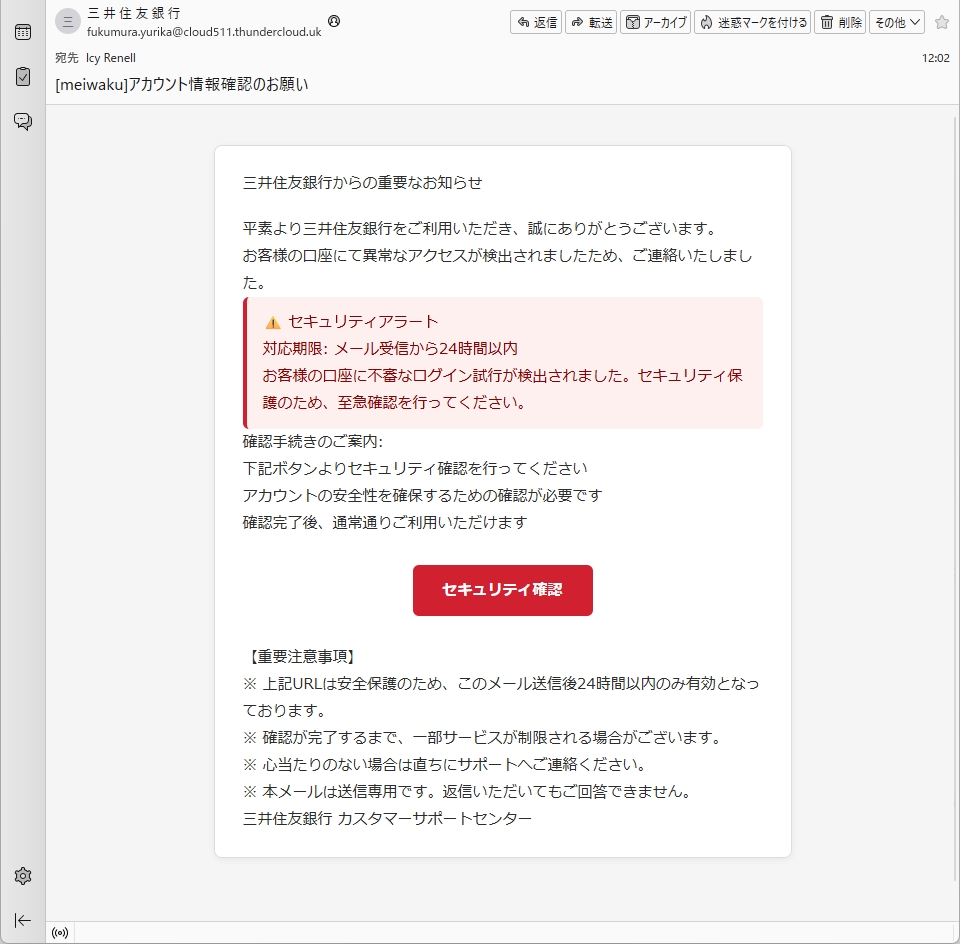Image resolution: width=960 pixels, height=944 pixels.
Task: Open the Calendar from the sidebar
Action: tap(22, 32)
